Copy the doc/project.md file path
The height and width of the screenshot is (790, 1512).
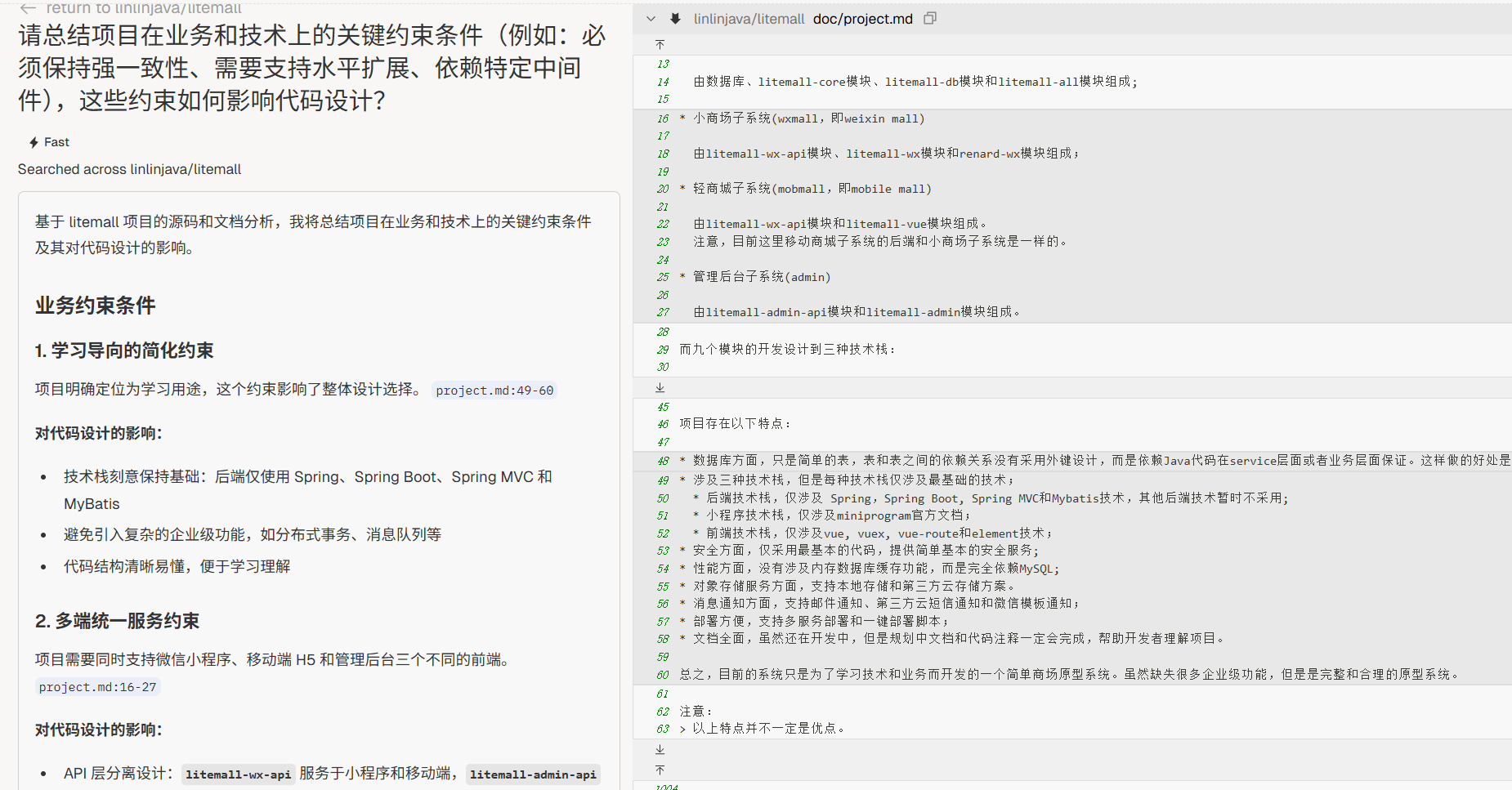[929, 19]
